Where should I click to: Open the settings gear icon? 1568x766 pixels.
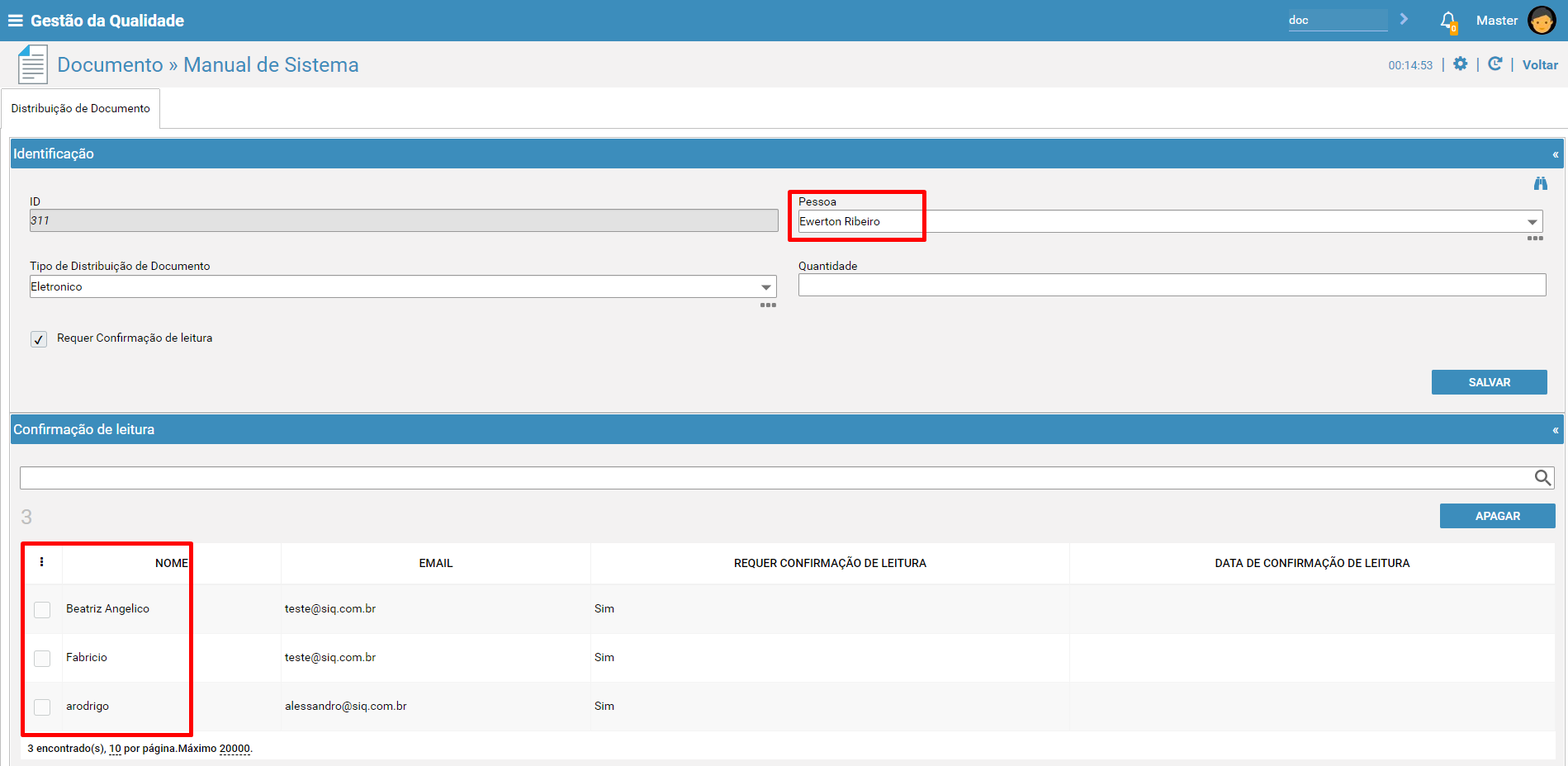point(1460,64)
